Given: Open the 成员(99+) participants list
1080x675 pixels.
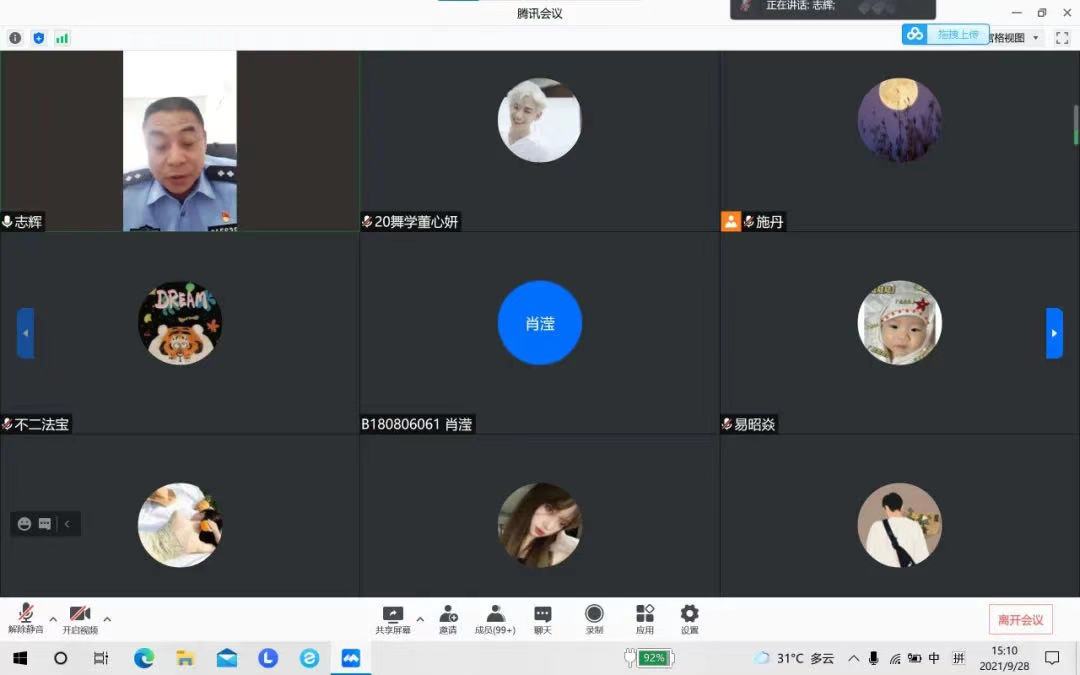Looking at the screenshot, I should click(x=495, y=618).
